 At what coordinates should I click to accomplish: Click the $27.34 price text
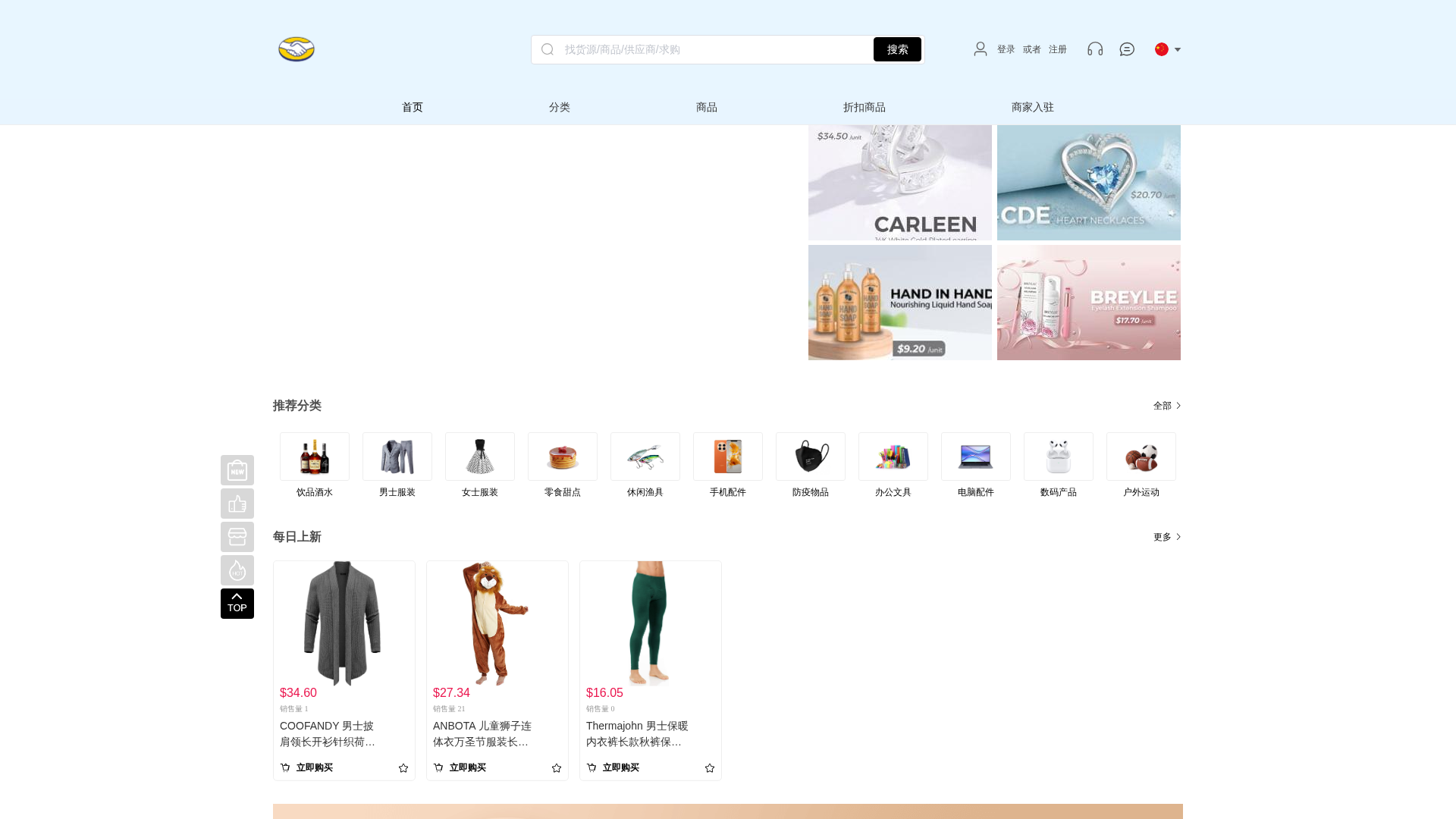coord(451,693)
